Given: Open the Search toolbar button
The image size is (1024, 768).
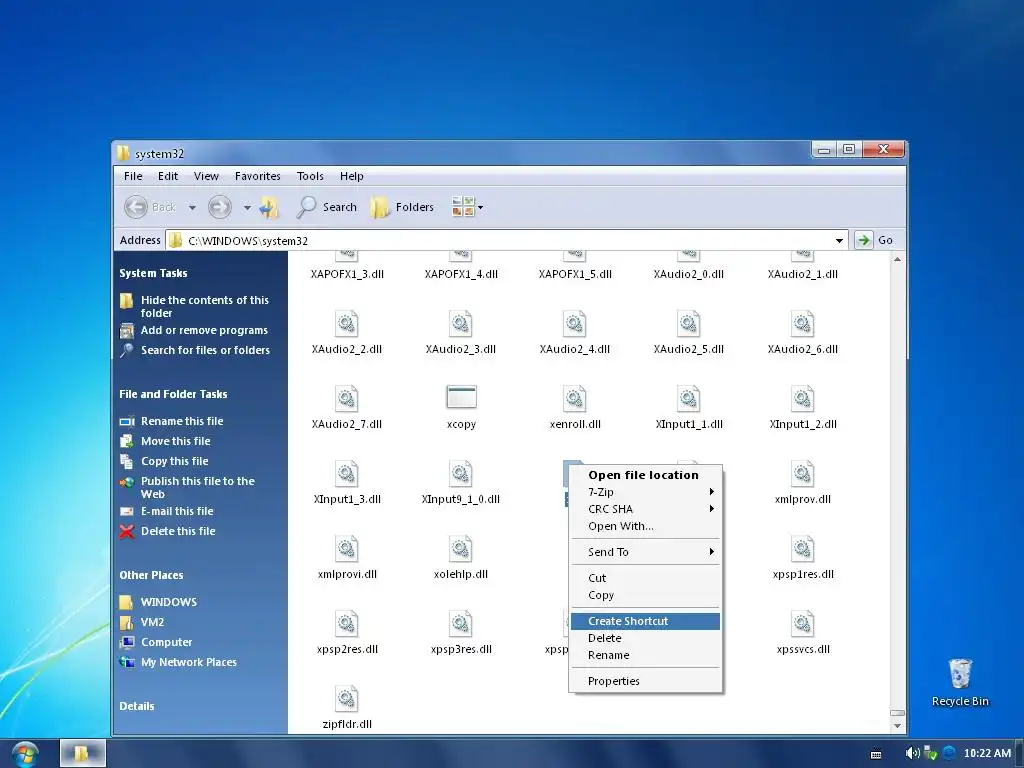Looking at the screenshot, I should 327,207.
